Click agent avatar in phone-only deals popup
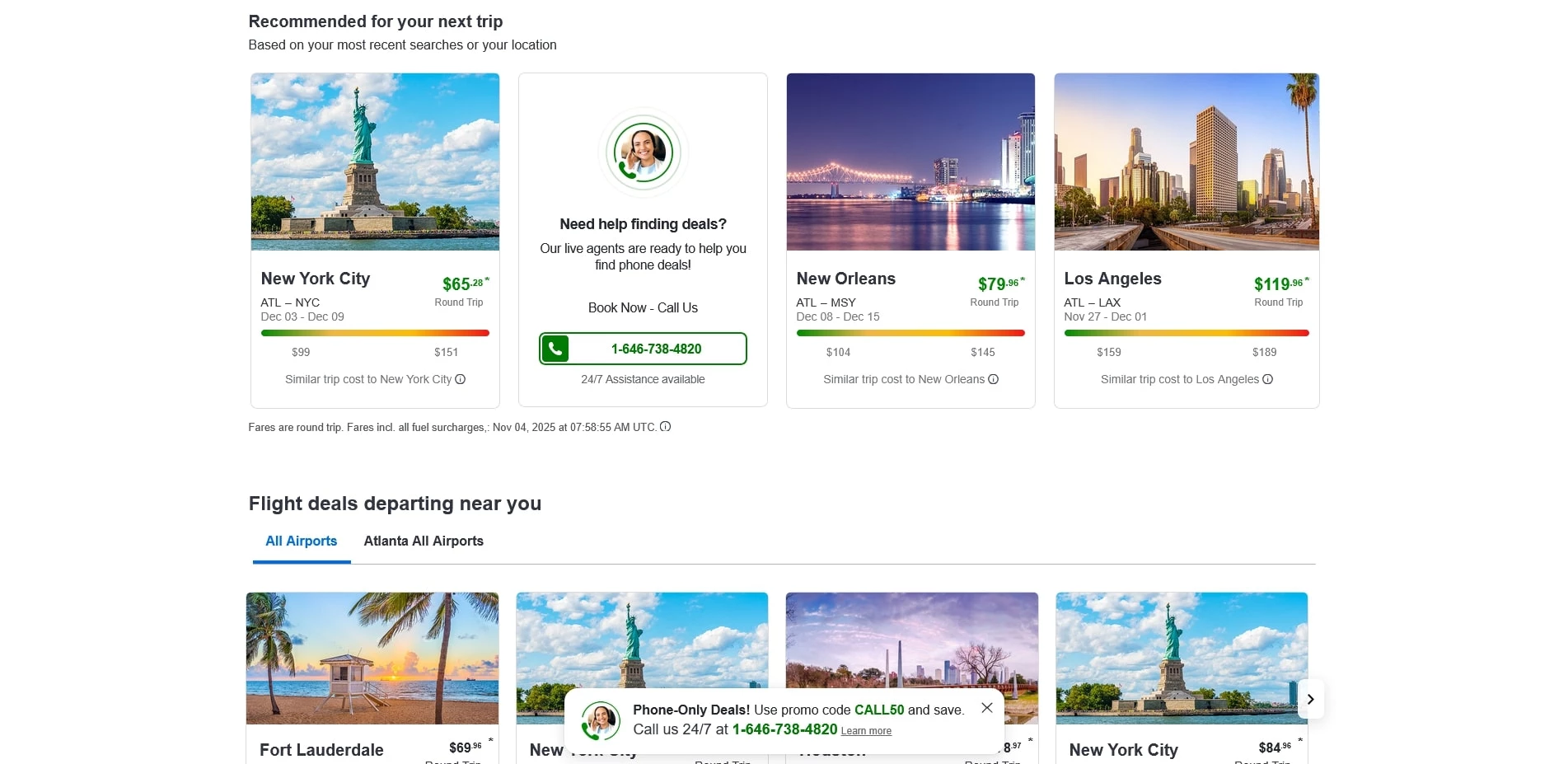 click(601, 720)
